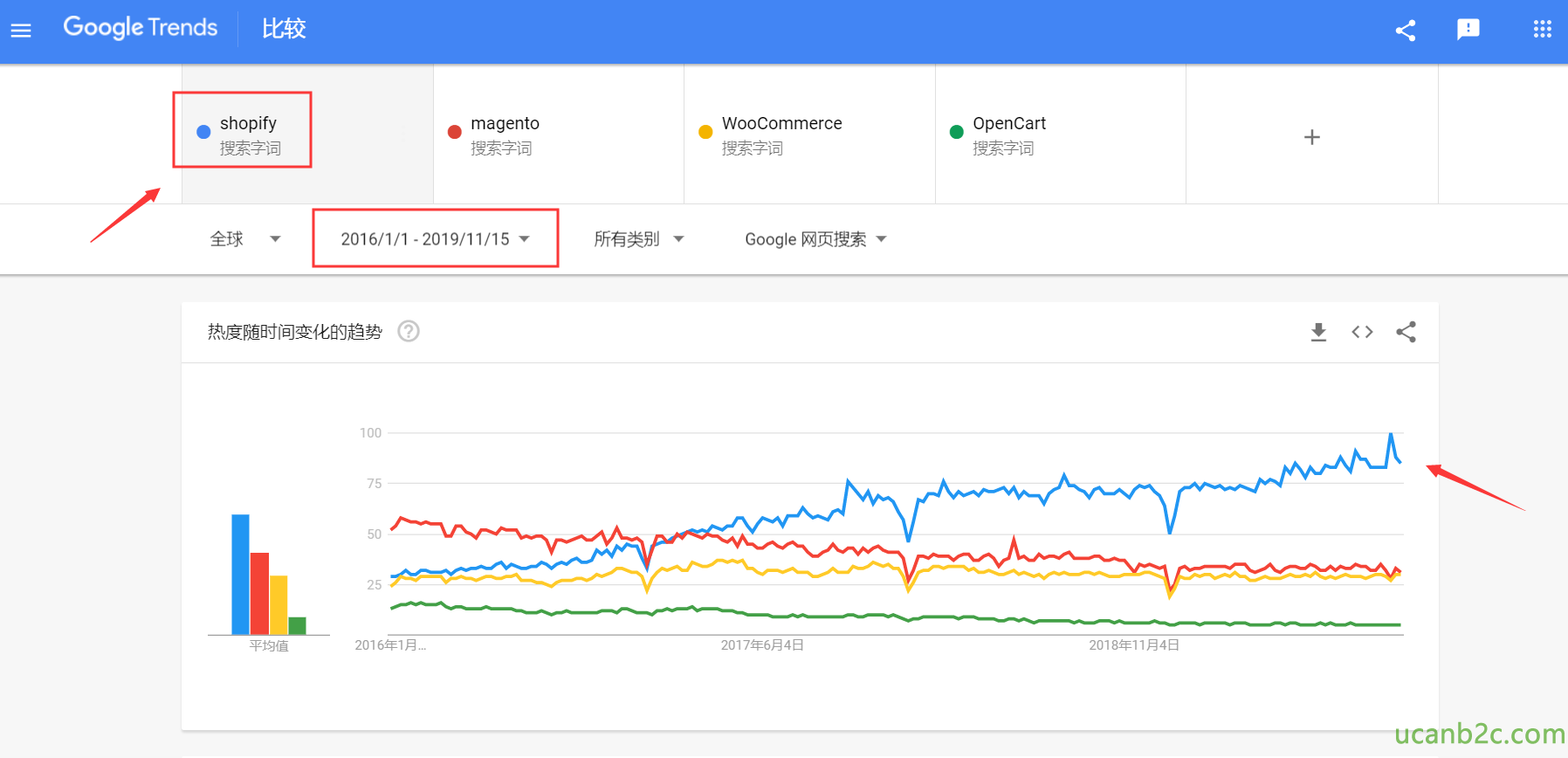Open the Google 网页搜索 search type dropdown
Image resolution: width=1568 pixels, height=758 pixels.
[x=815, y=238]
